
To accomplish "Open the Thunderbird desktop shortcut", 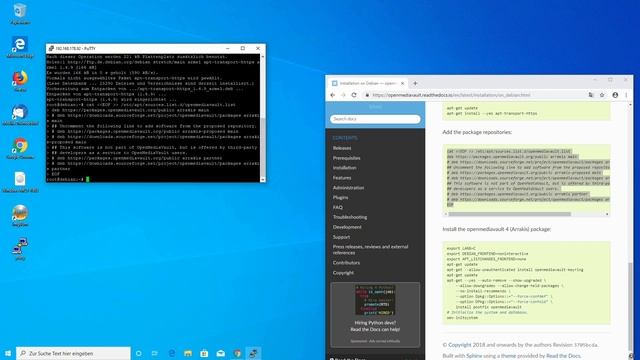I will pyautogui.click(x=20, y=114).
